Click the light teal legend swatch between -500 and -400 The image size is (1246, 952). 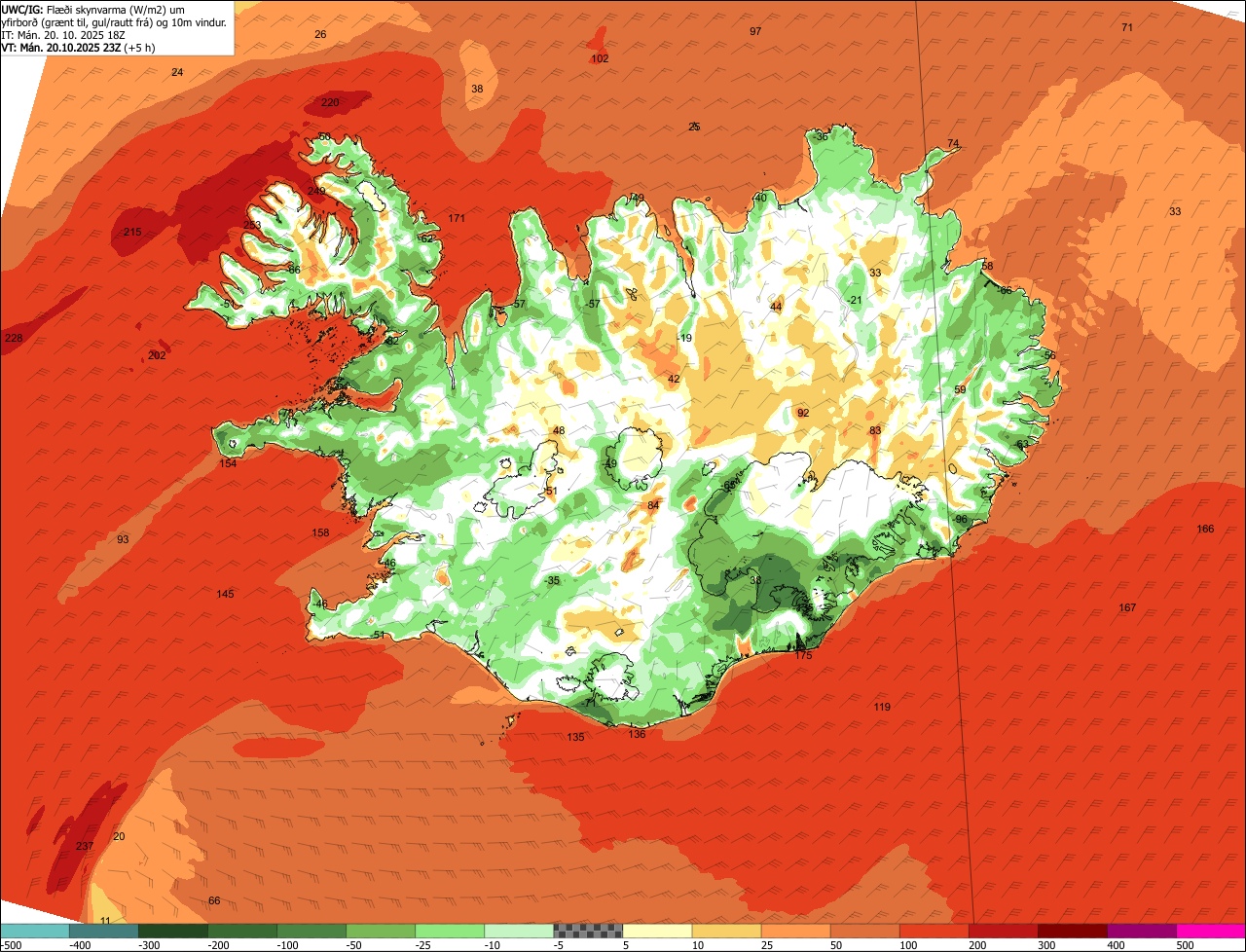[36, 931]
